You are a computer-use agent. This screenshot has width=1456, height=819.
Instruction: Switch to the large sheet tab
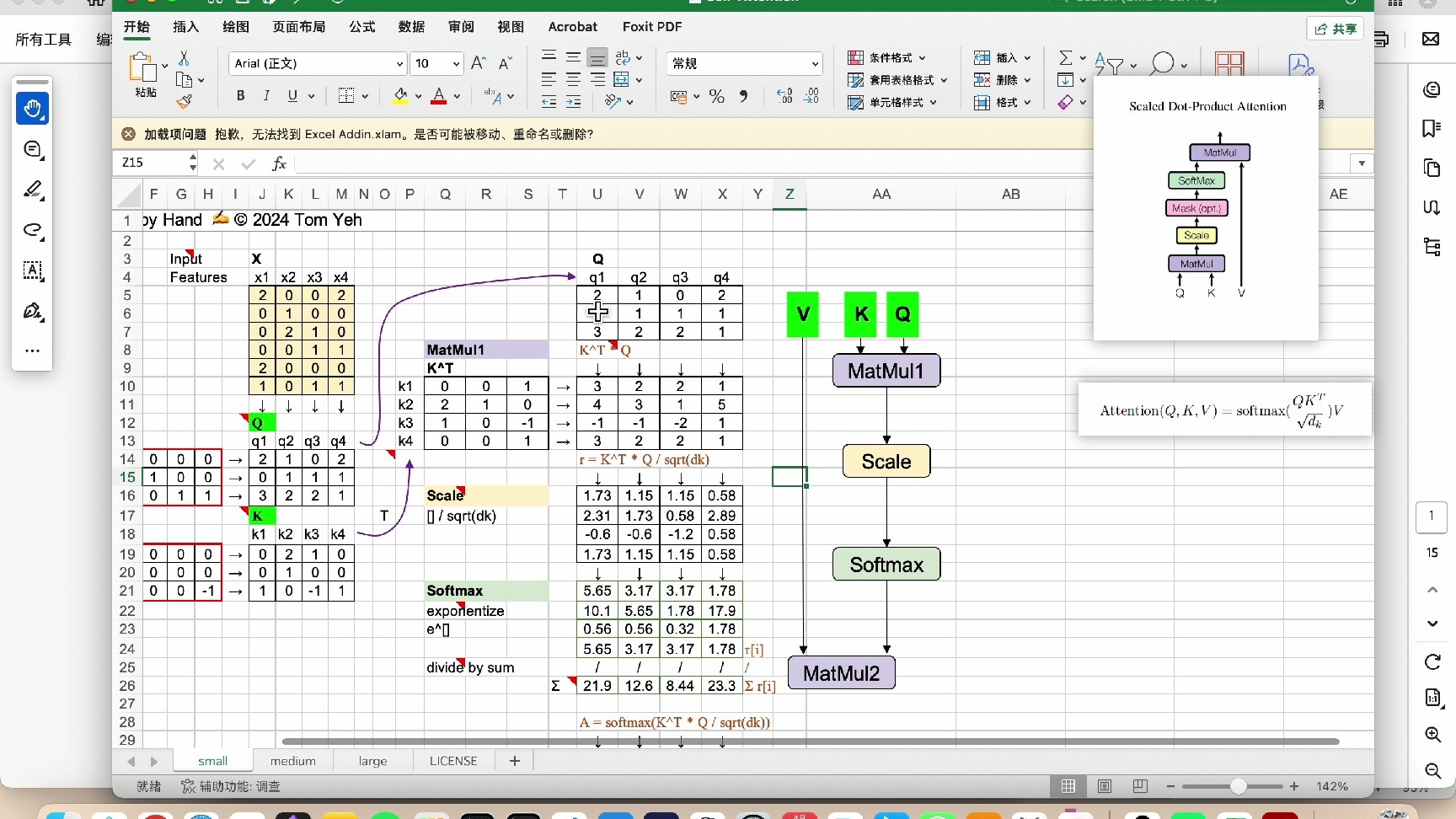pyautogui.click(x=372, y=761)
